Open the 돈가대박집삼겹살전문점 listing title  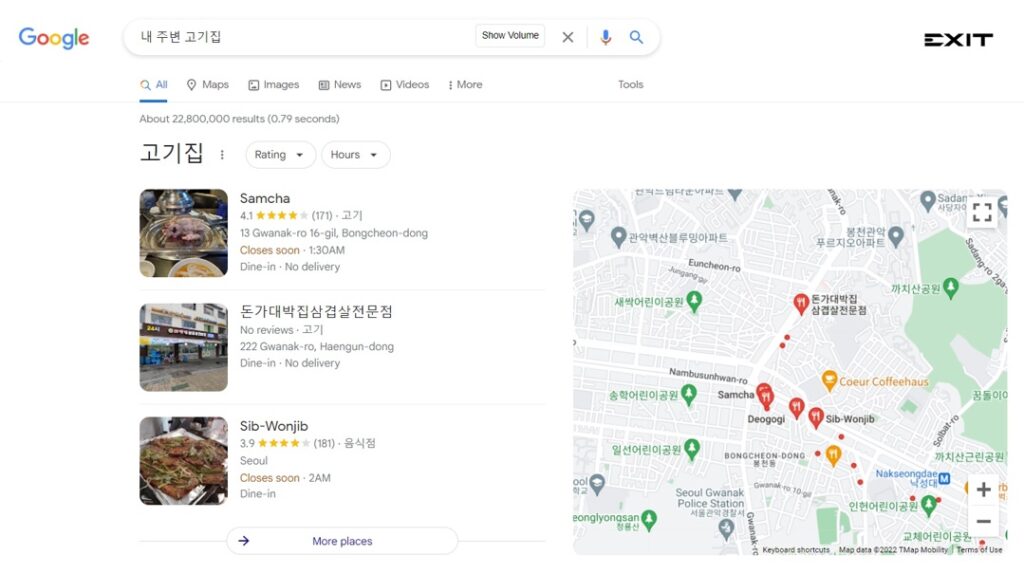316,311
